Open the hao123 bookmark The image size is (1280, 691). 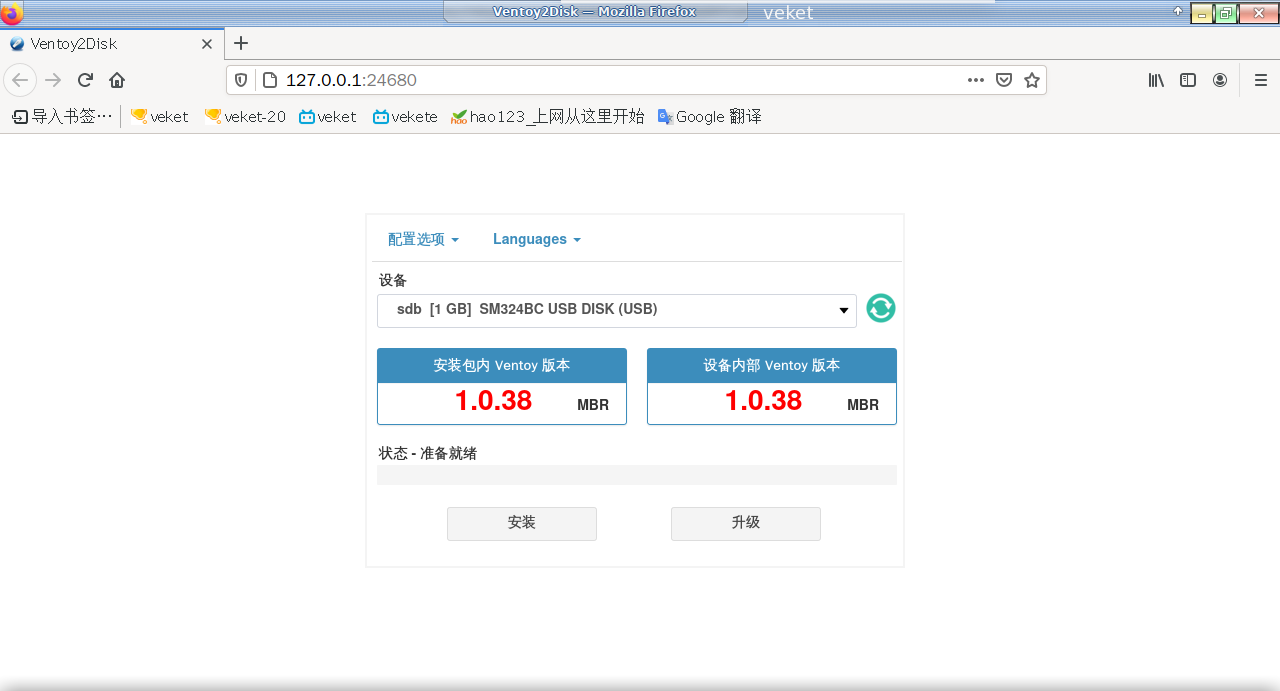[548, 116]
